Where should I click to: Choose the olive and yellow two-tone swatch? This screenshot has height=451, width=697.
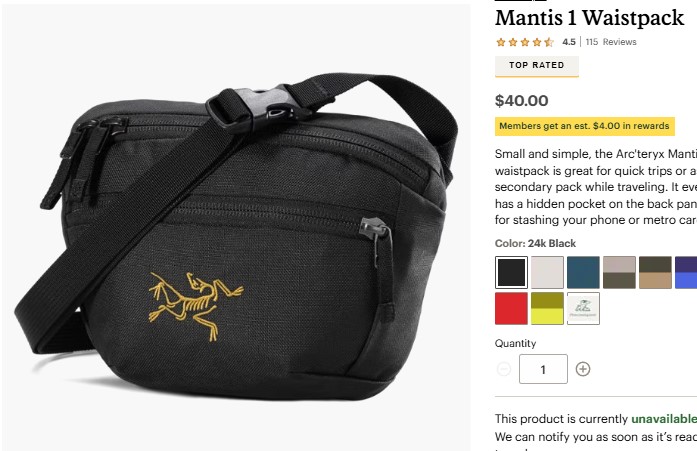[547, 308]
